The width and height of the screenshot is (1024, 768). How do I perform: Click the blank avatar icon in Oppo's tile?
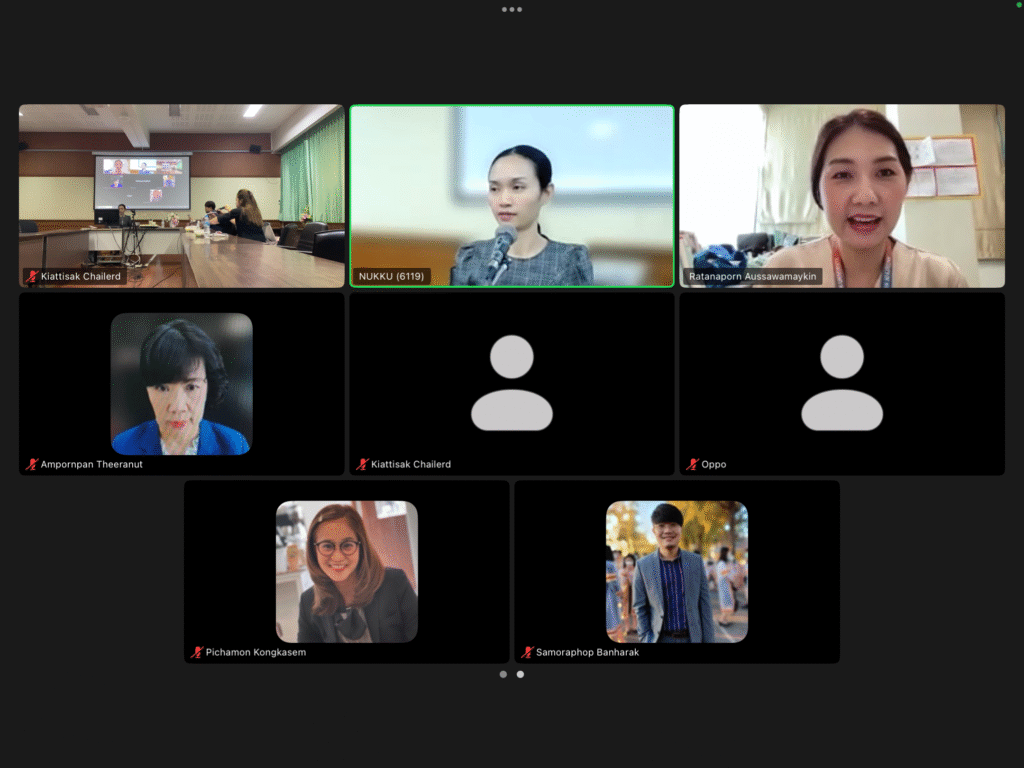pyautogui.click(x=842, y=383)
